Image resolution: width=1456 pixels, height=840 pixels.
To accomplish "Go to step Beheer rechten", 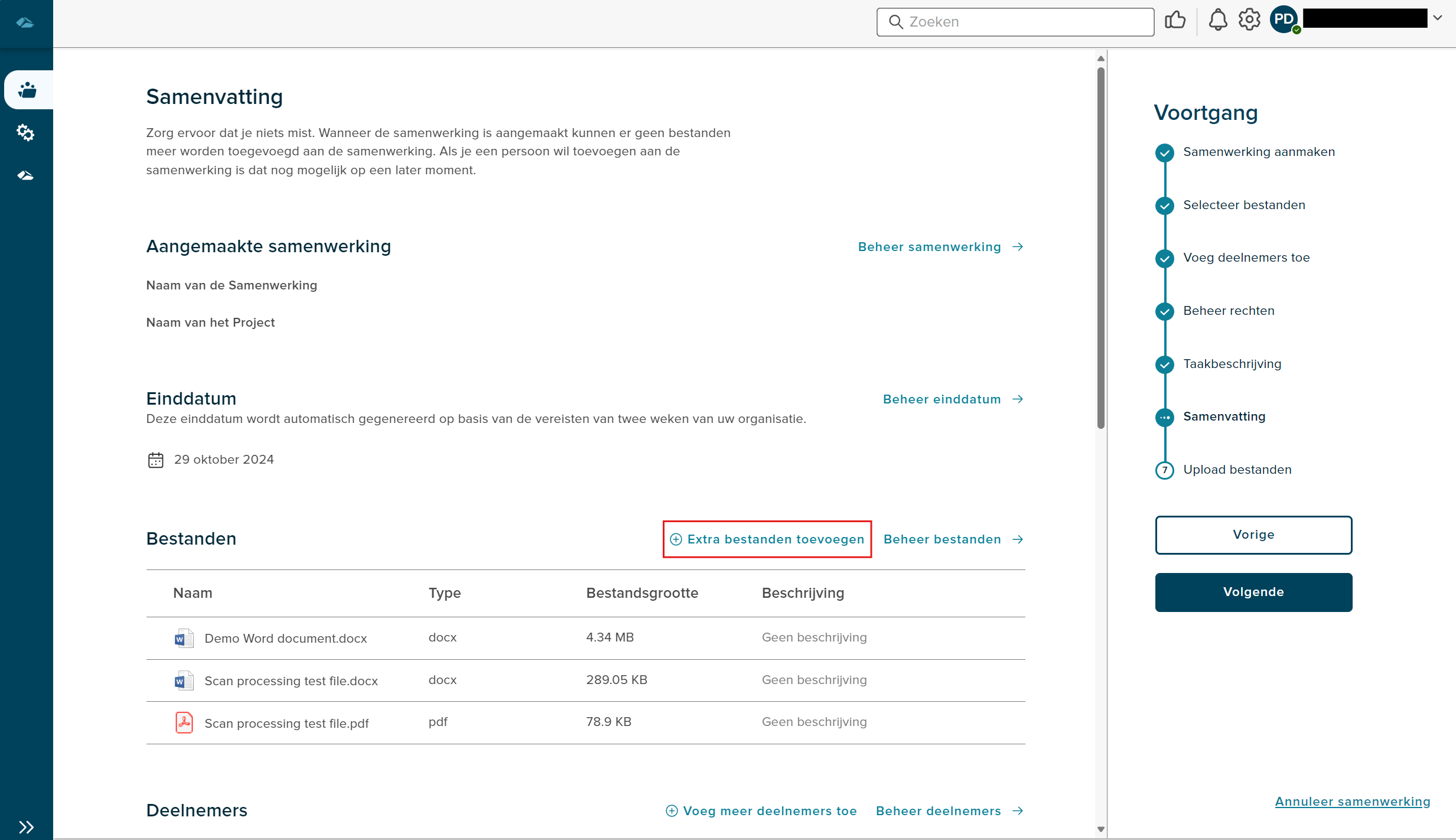I will point(1229,311).
